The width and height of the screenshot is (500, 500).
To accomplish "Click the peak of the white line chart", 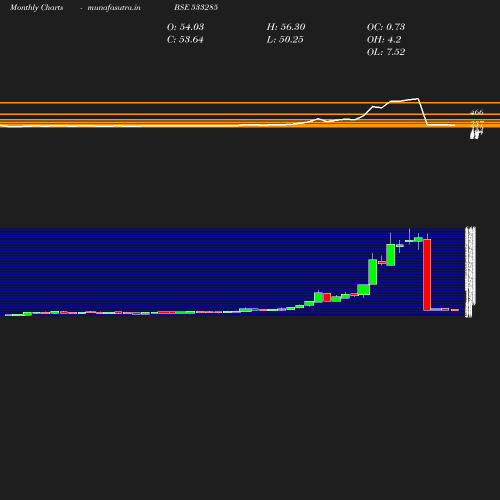I will [417, 99].
